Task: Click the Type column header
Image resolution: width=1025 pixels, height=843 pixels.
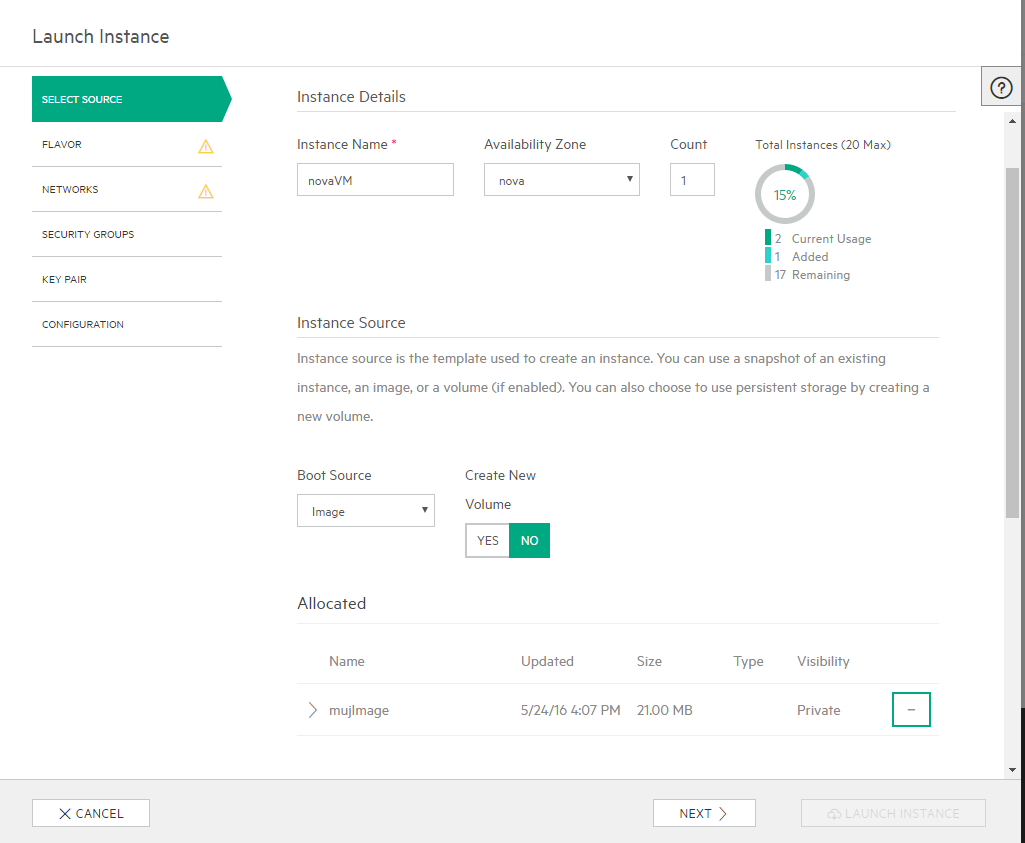Action: [x=748, y=661]
